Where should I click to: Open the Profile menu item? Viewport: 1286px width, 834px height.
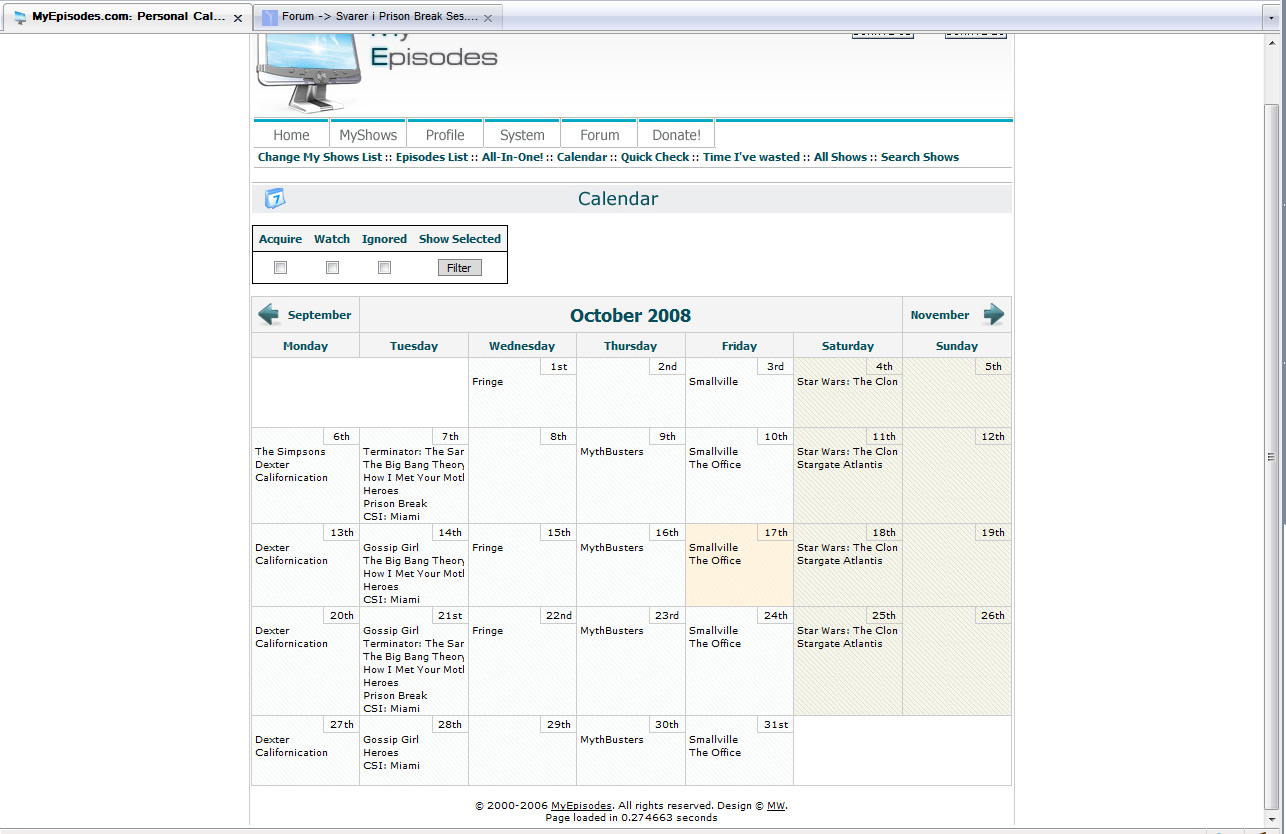pyautogui.click(x=445, y=135)
